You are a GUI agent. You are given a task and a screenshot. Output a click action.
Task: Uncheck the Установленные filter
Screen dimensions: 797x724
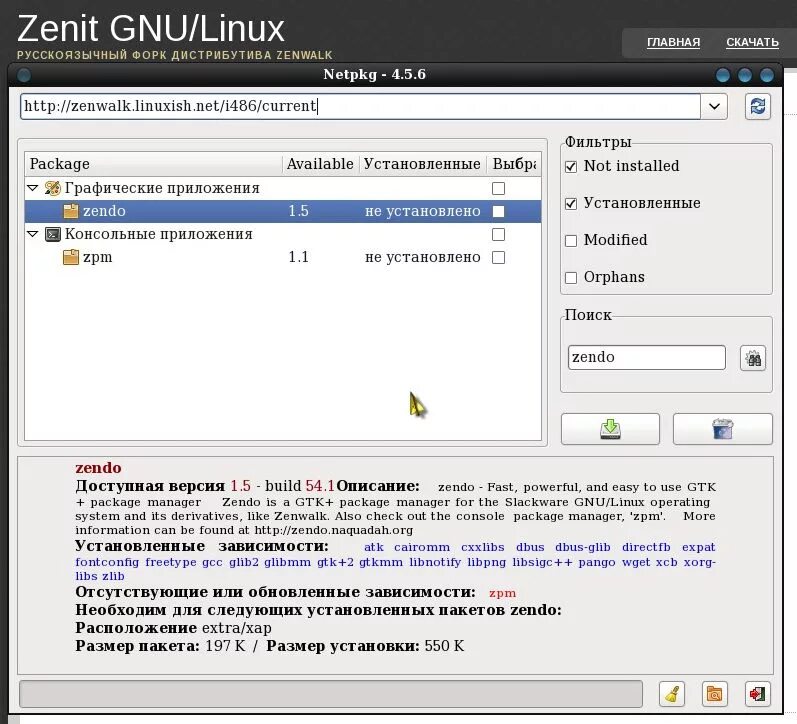click(571, 204)
